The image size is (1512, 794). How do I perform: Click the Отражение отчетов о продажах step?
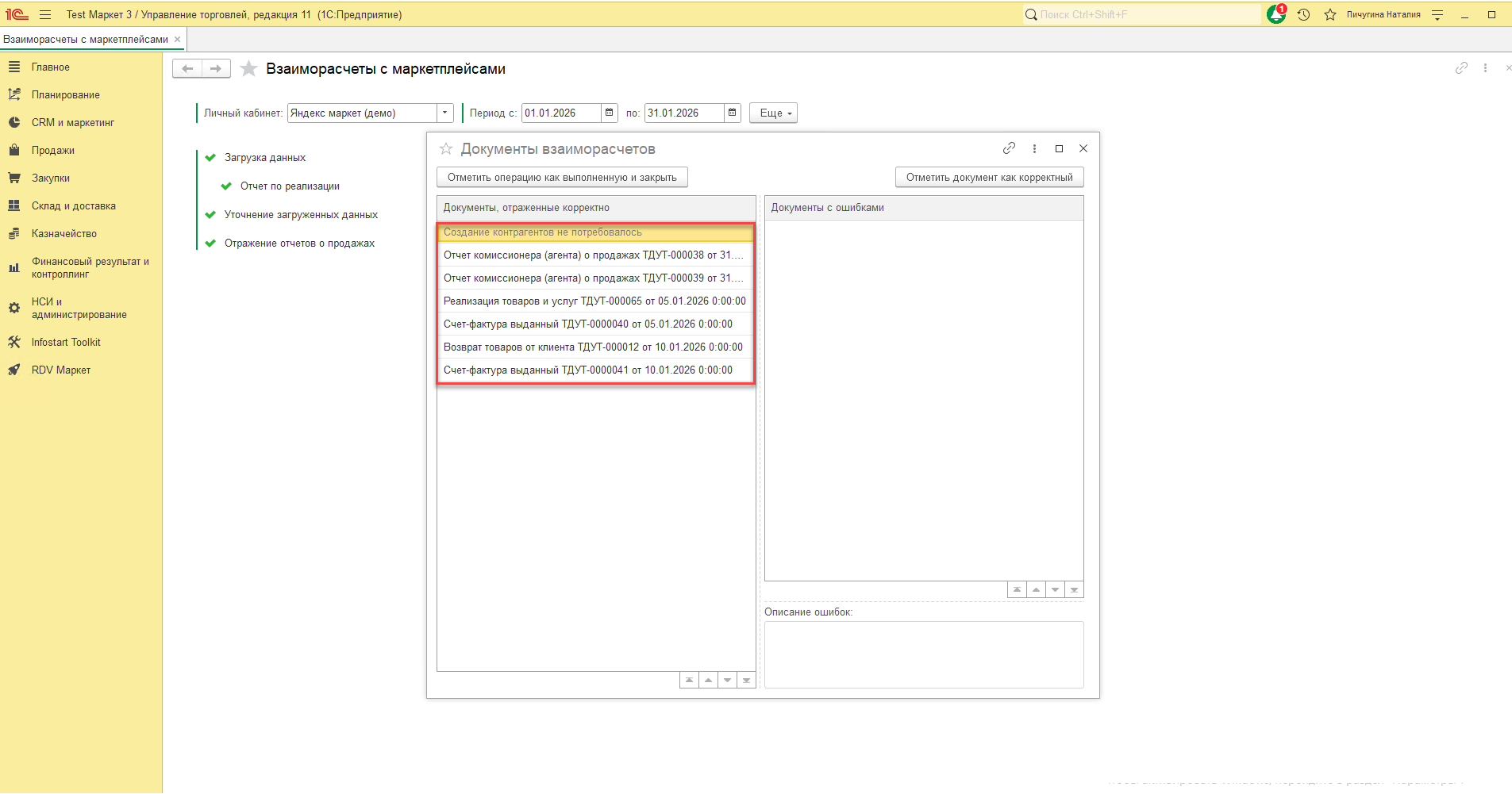pyautogui.click(x=299, y=244)
